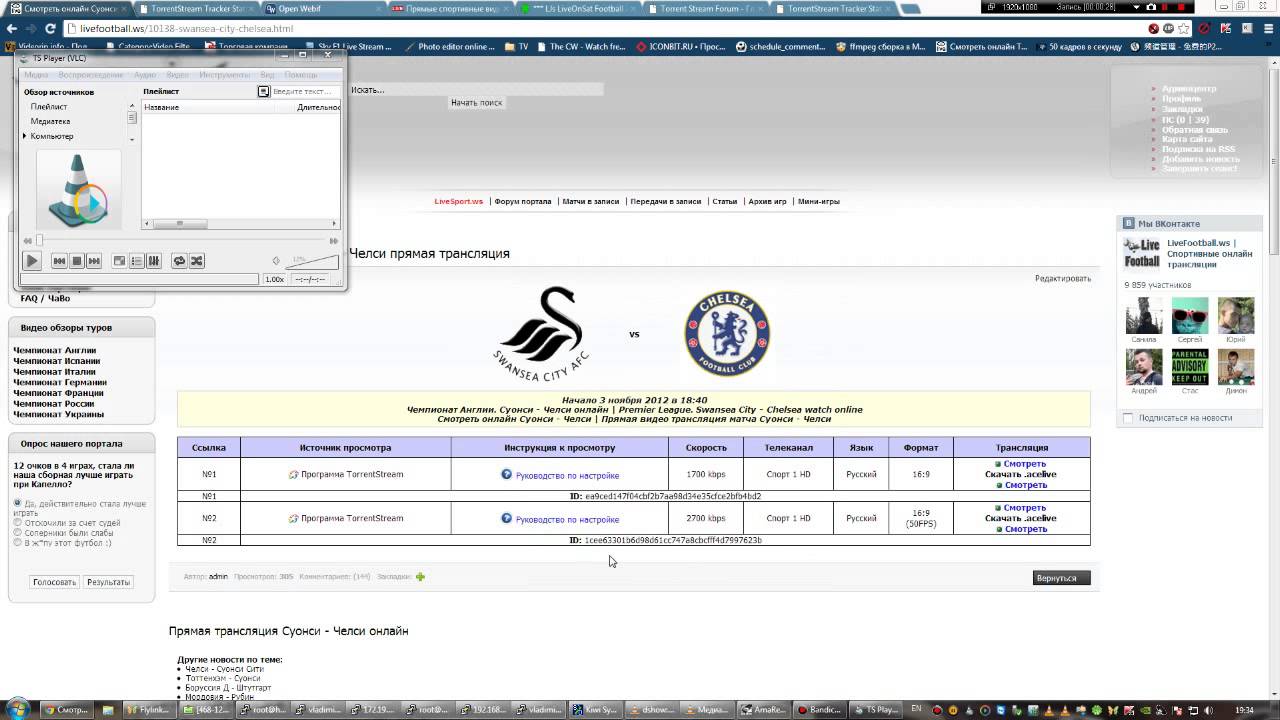
Task: Skip to next track in TS Player
Action: 94,261
